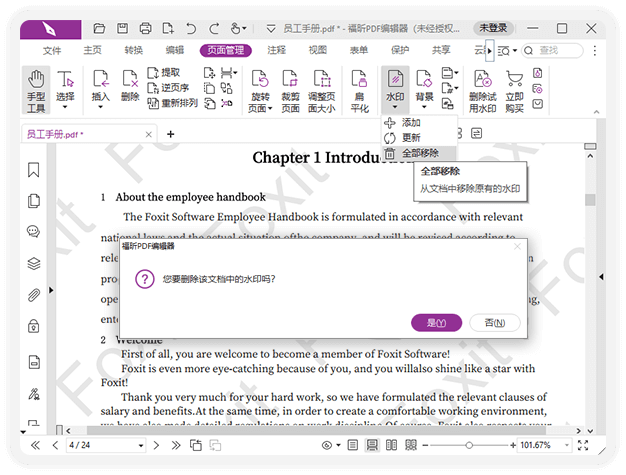The width and height of the screenshot is (626, 475).
Task: Switch to the 注释 tab
Action: (277, 50)
